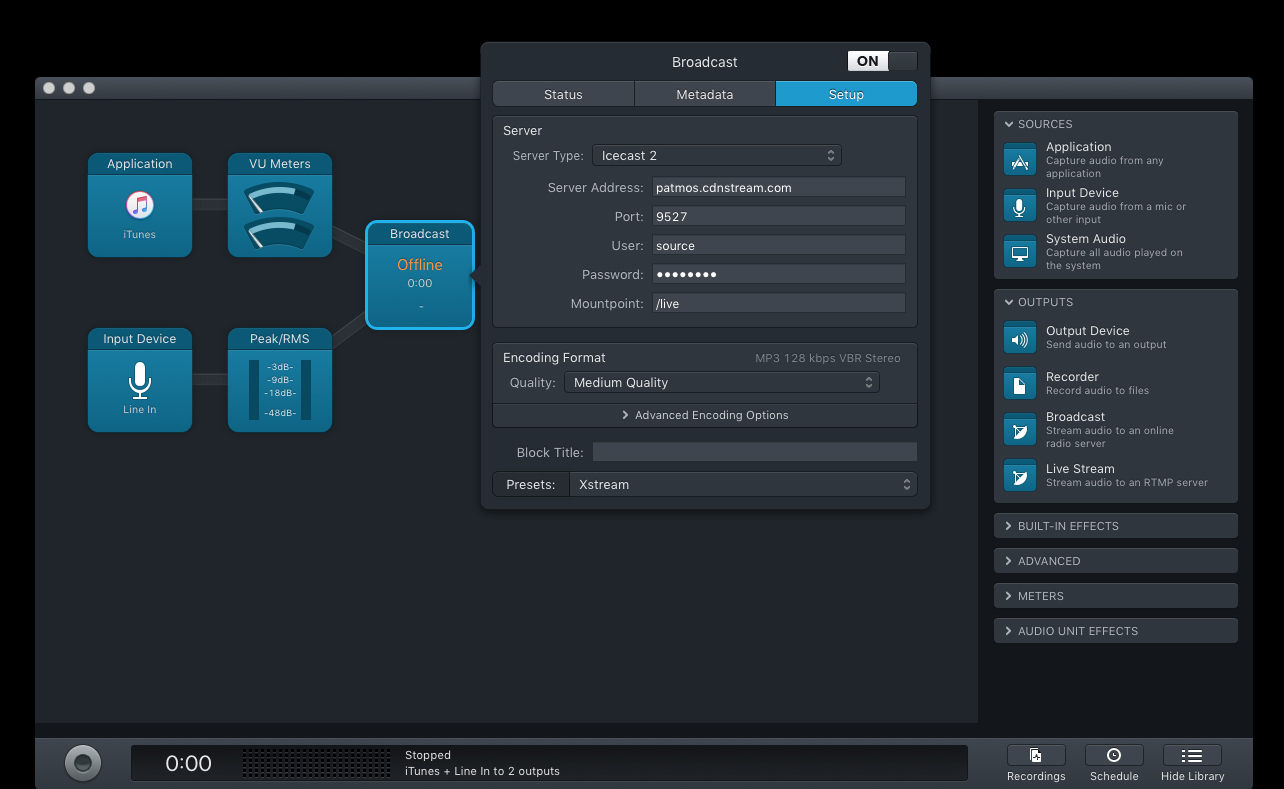This screenshot has width=1284, height=789.
Task: Click the "iTunes + Line In to 2 outputs" status
Action: pos(482,771)
